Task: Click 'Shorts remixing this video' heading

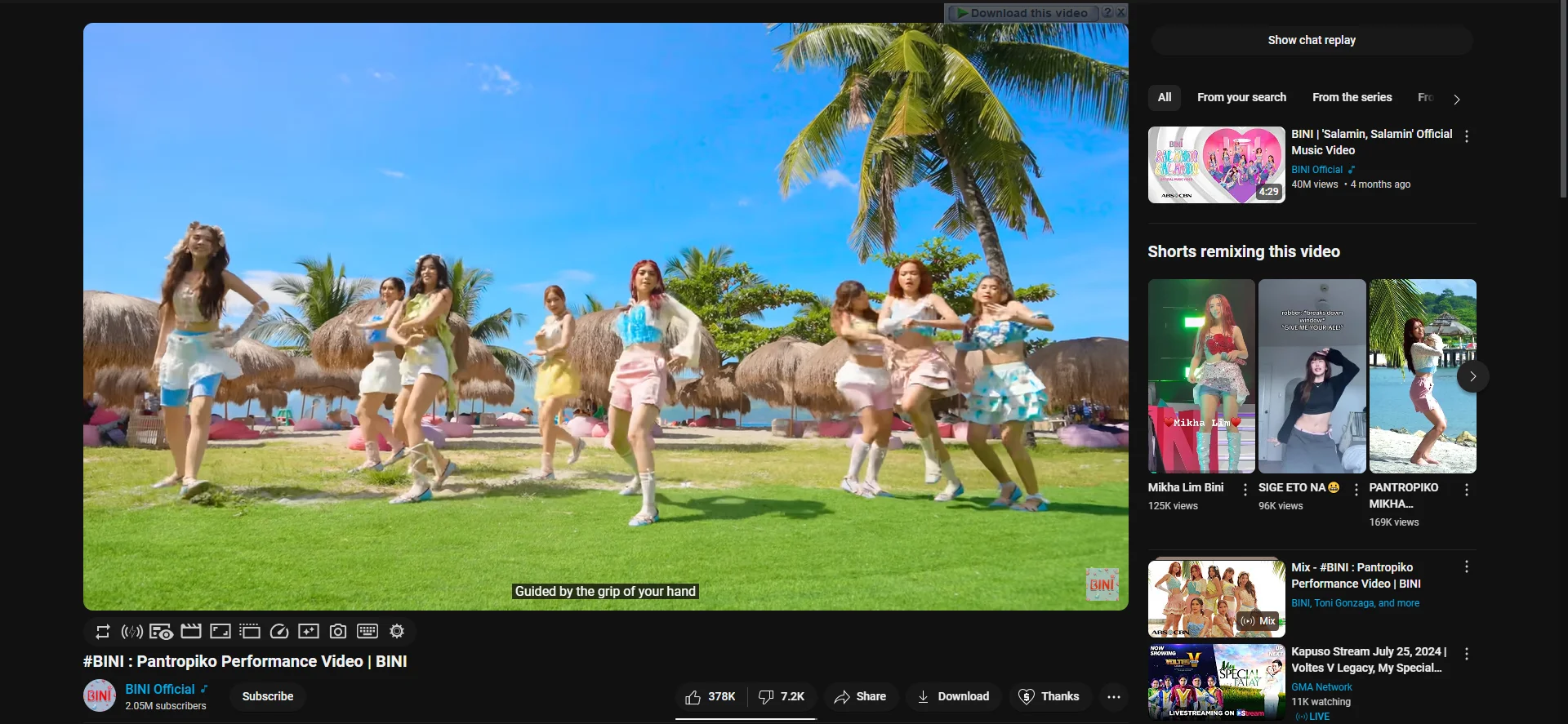Action: tap(1244, 251)
